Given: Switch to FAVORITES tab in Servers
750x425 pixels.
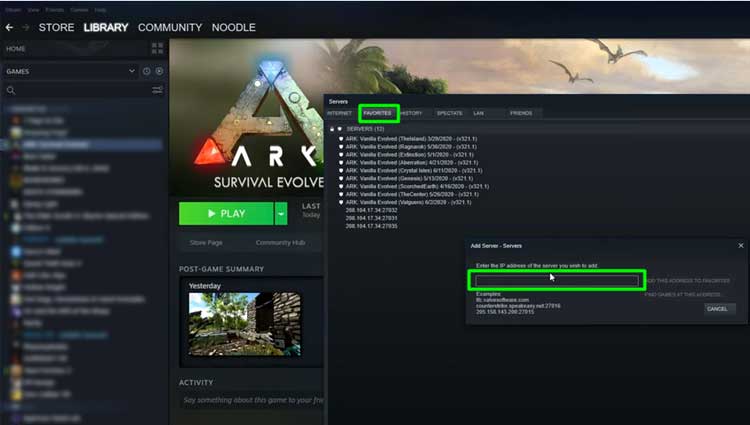Looking at the screenshot, I should click(377, 113).
